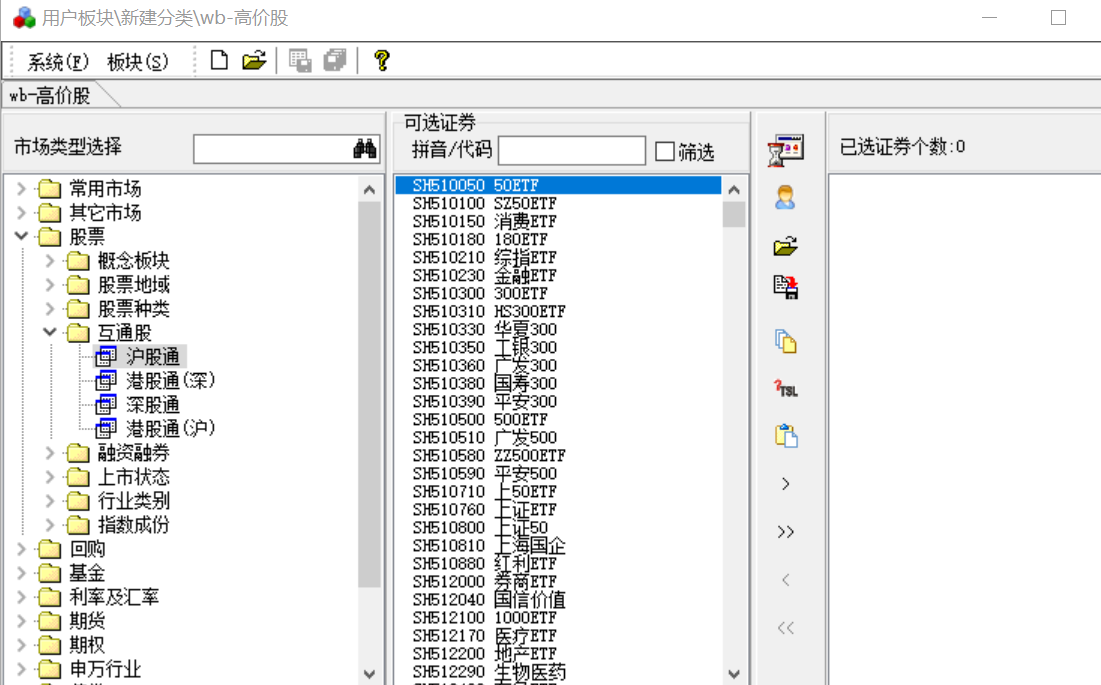Click the clipboard paste icon
This screenshot has height=685, width=1101.
[x=786, y=436]
